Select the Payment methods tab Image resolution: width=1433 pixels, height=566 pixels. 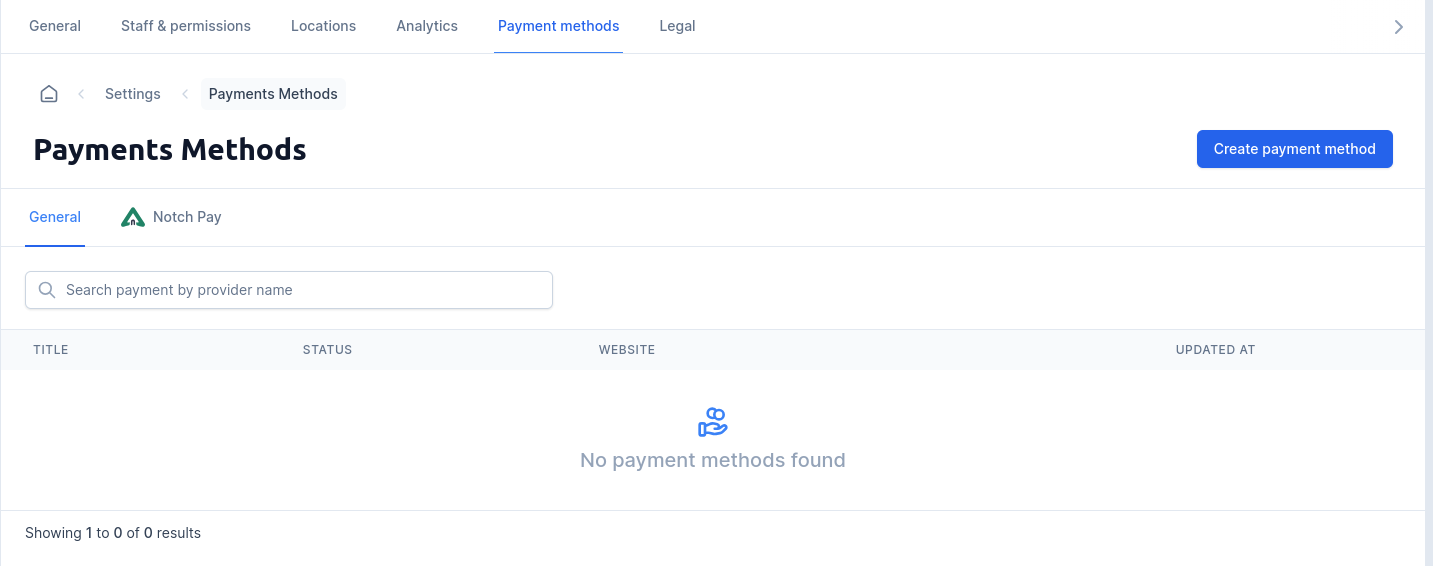pos(558,26)
